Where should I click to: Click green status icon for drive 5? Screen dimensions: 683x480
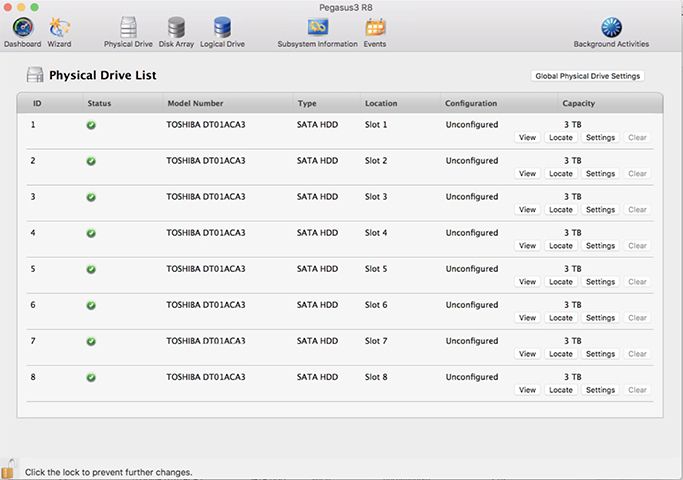(91, 270)
